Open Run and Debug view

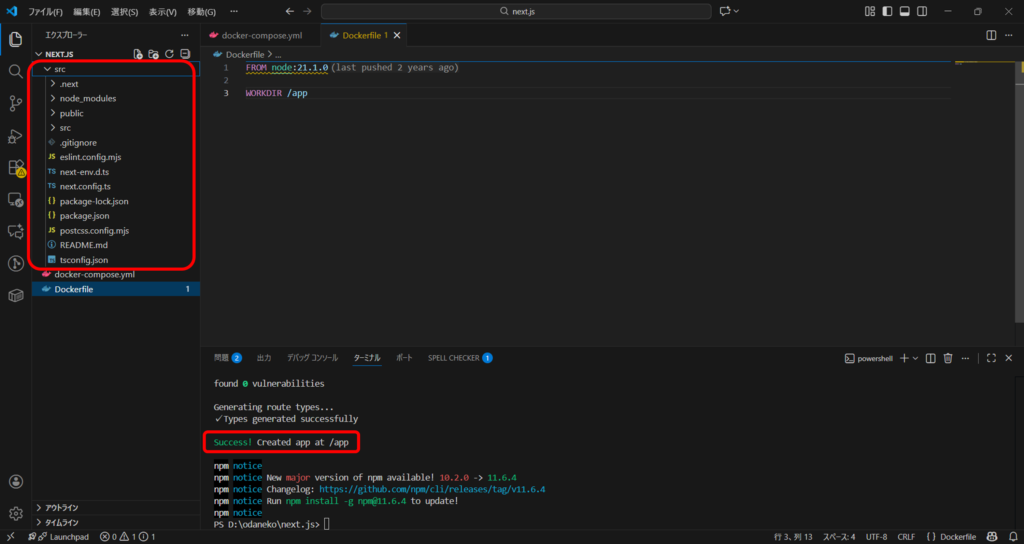[15, 136]
